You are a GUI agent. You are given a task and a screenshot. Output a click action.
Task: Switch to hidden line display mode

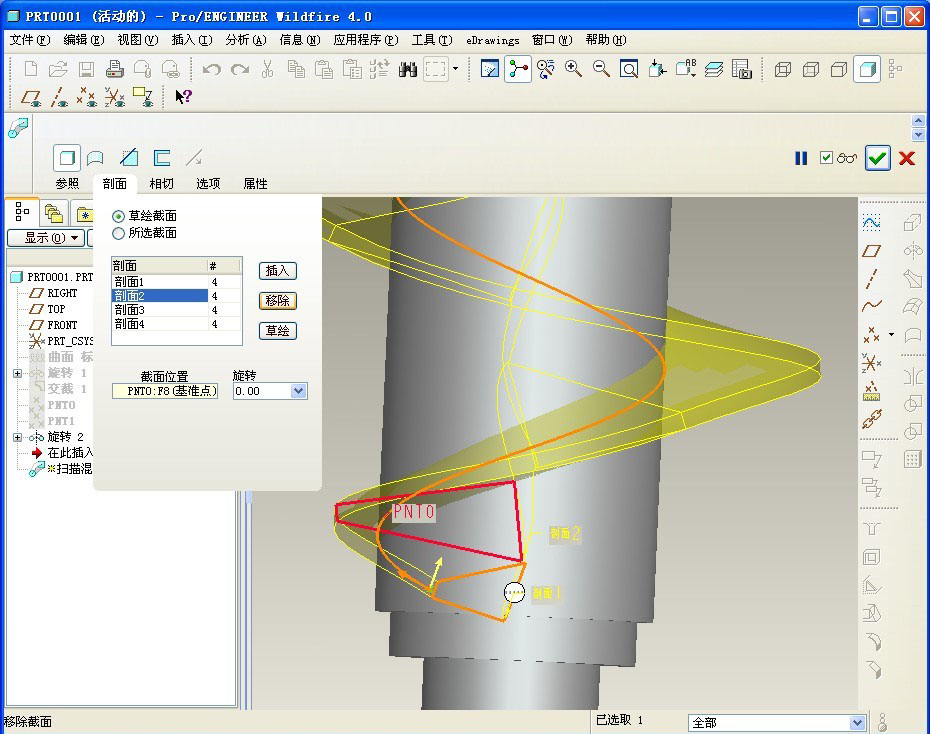point(811,69)
